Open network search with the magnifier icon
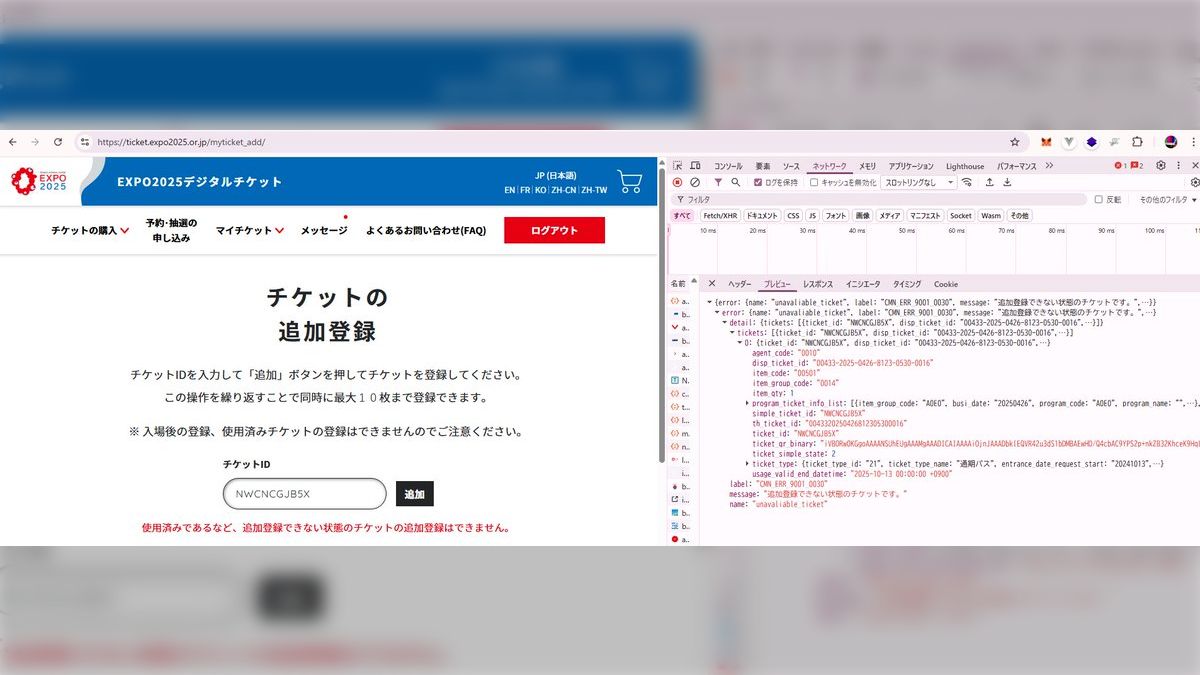Viewport: 1200px width, 675px height. click(737, 182)
